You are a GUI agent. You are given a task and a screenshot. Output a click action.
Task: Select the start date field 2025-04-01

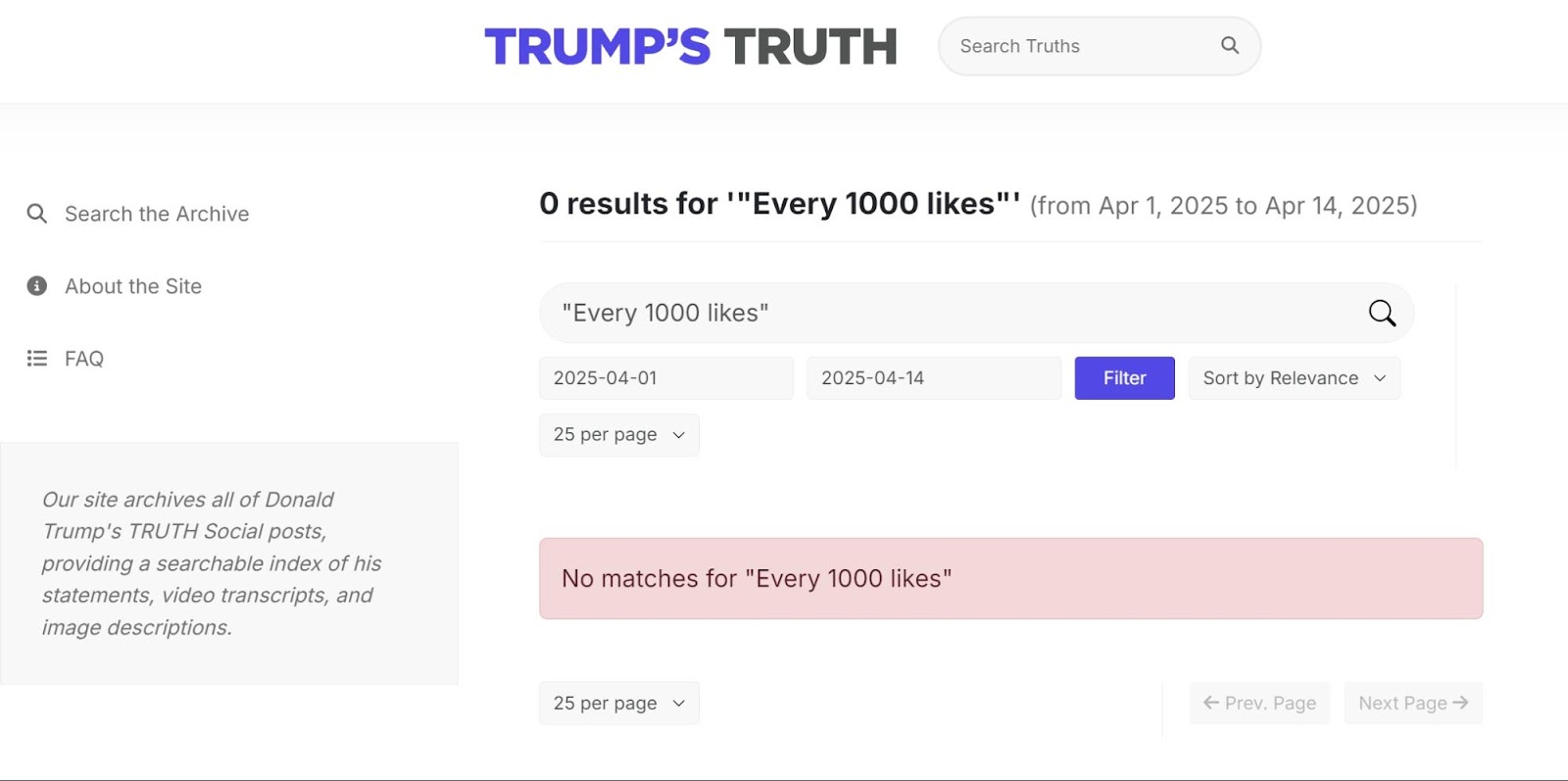click(665, 378)
